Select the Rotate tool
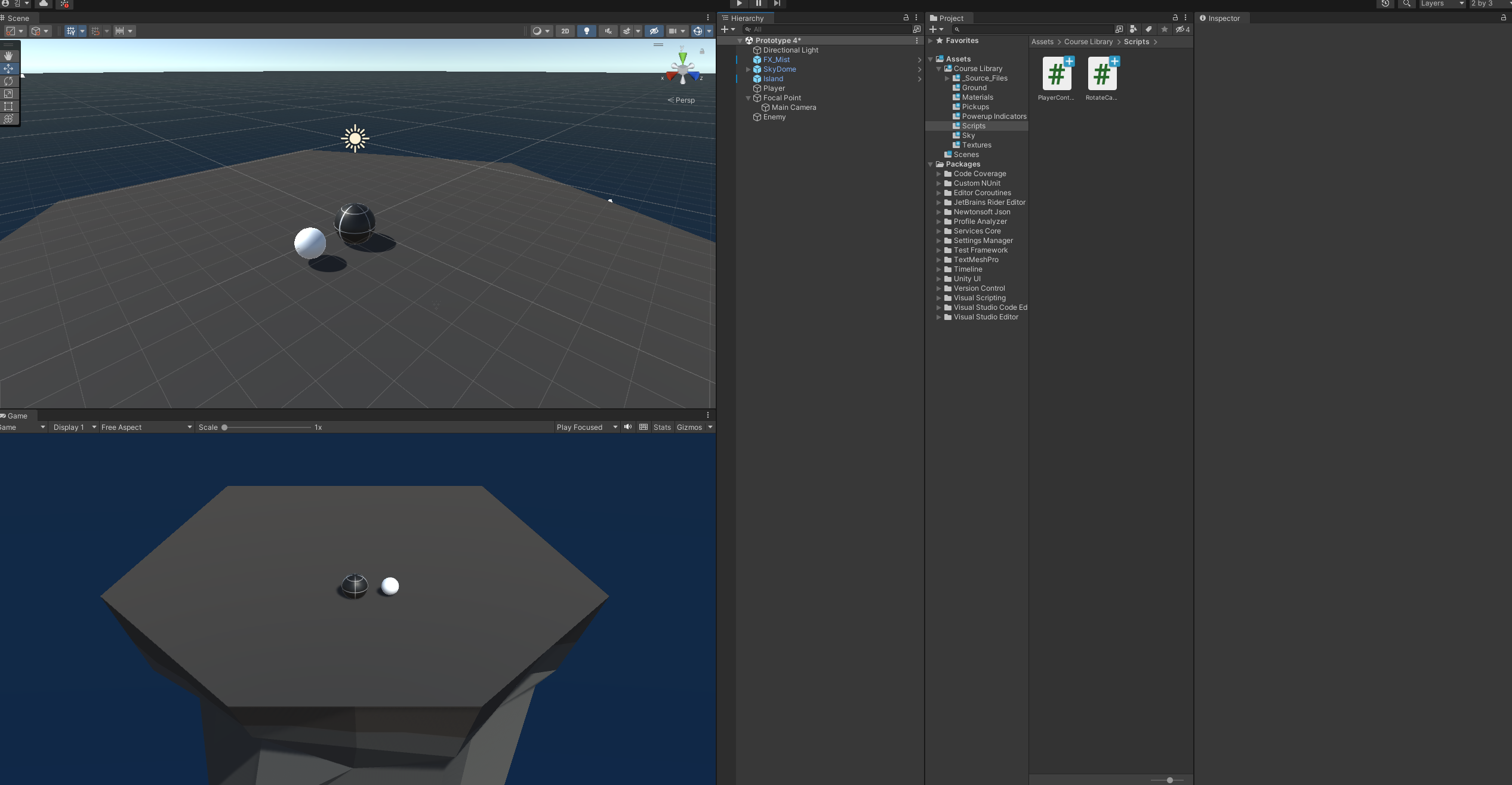The height and width of the screenshot is (785, 1512). (x=8, y=81)
